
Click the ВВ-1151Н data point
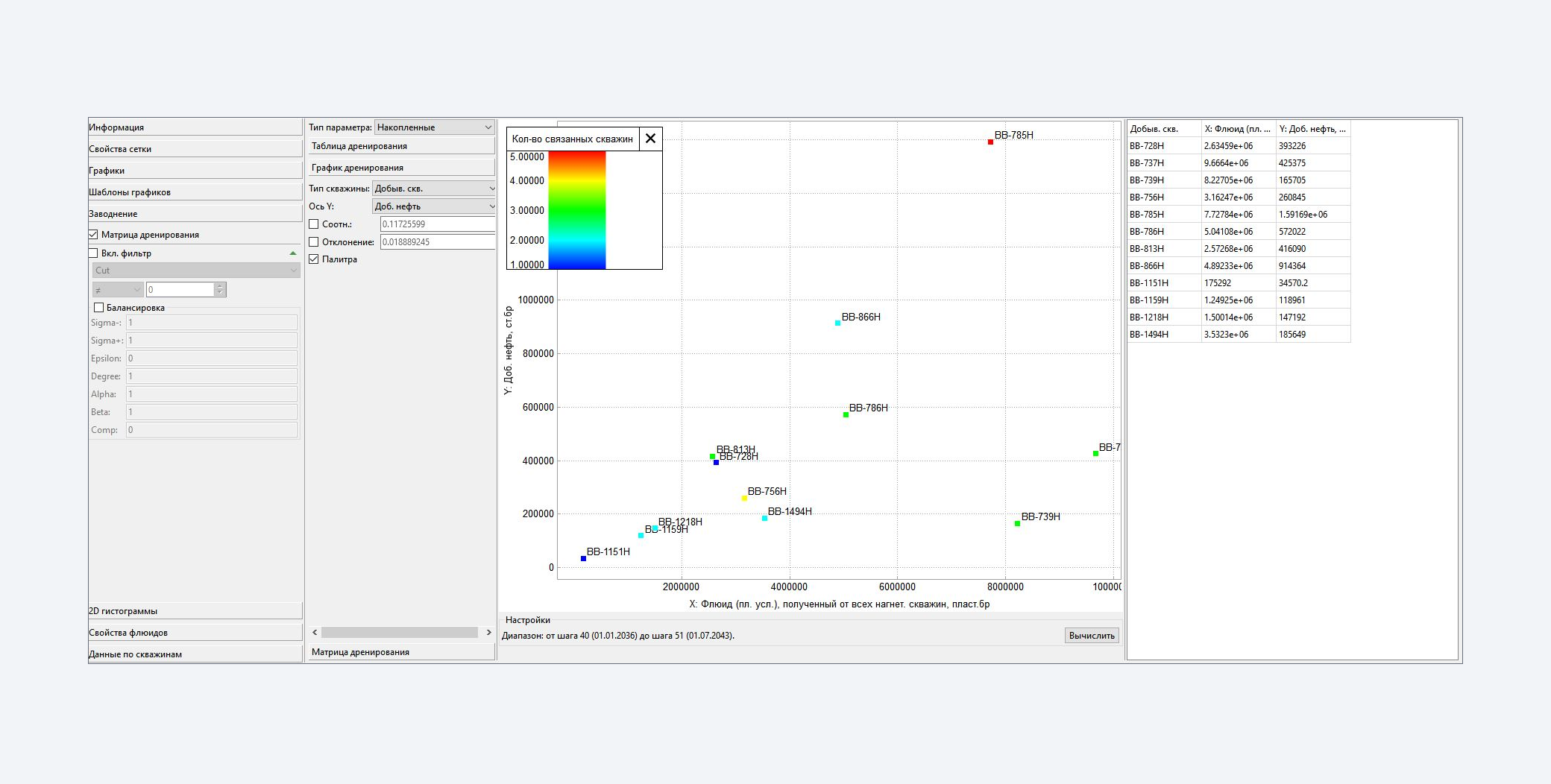[x=583, y=558]
